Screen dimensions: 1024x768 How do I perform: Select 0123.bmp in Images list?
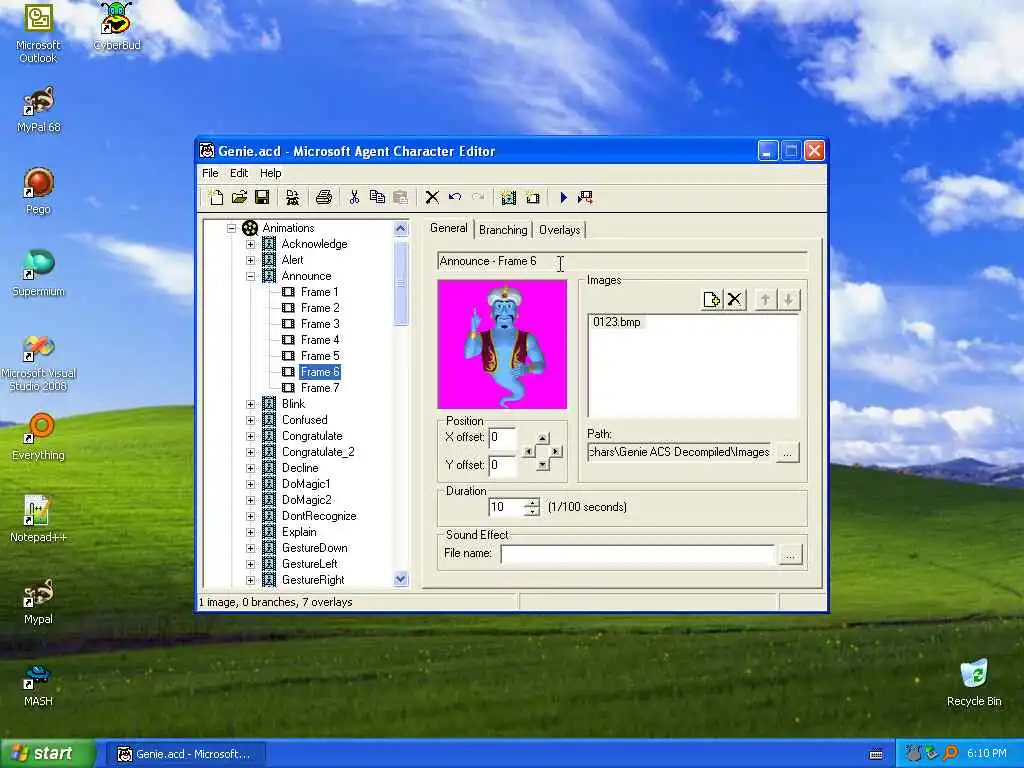pyautogui.click(x=616, y=322)
